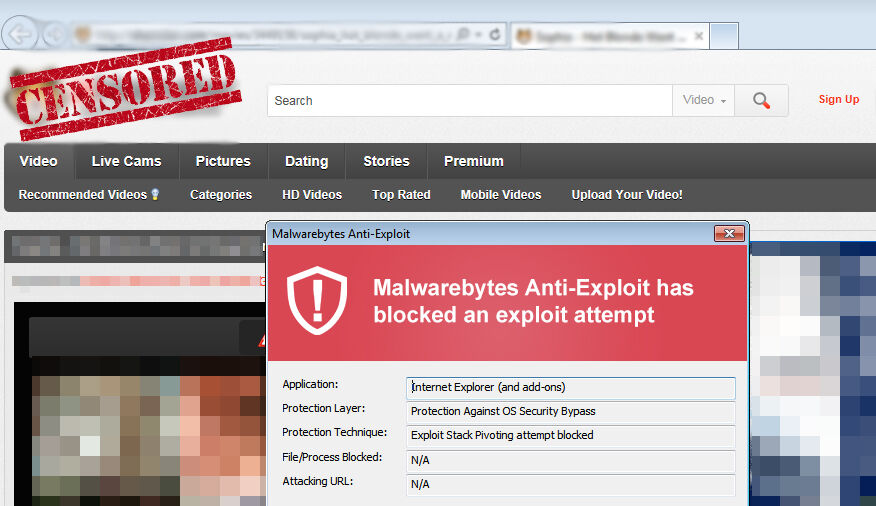
Task: Click the refresh icon in address bar
Action: [x=494, y=35]
